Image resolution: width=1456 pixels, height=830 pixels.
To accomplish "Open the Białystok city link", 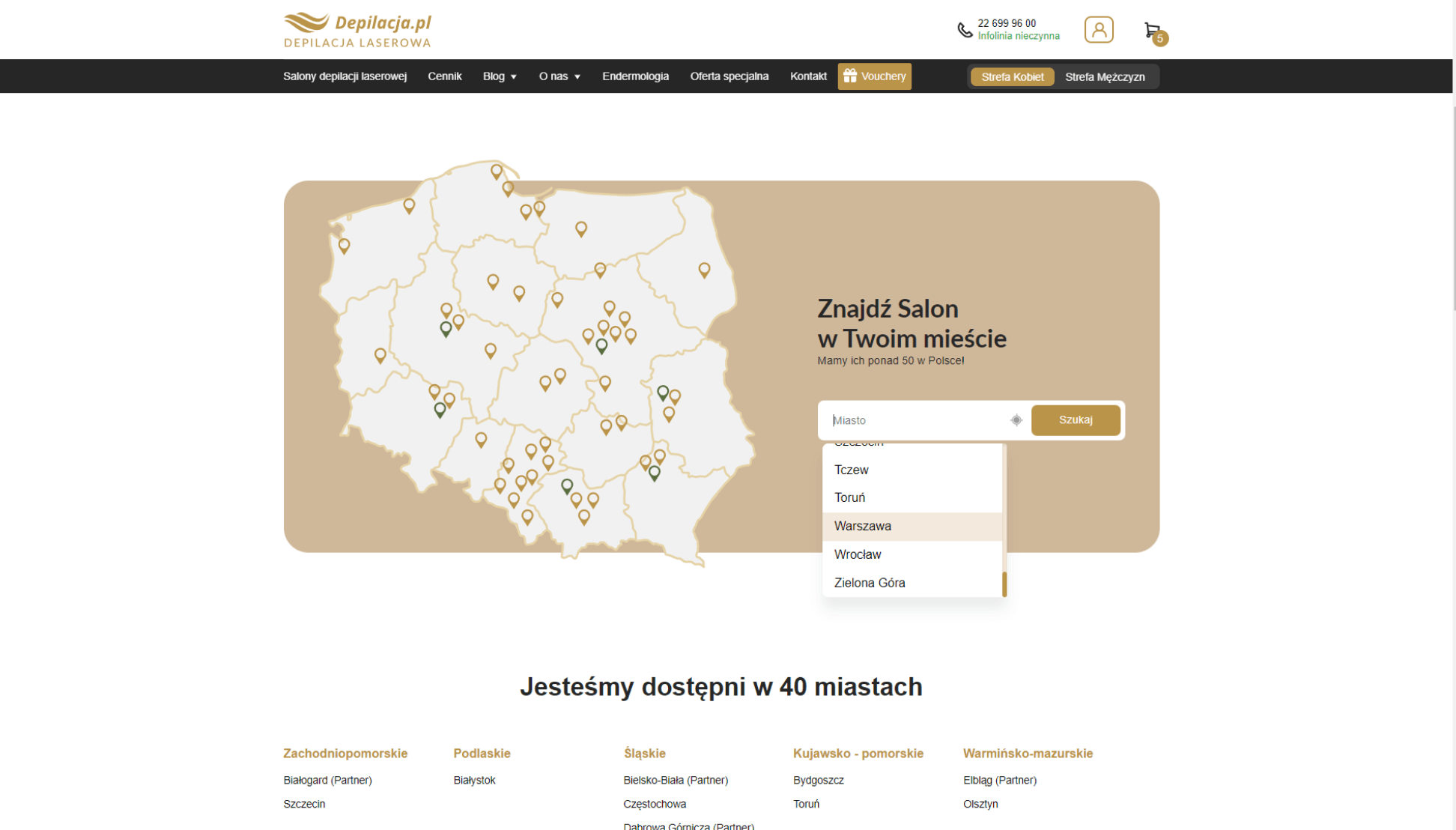I will click(x=474, y=780).
